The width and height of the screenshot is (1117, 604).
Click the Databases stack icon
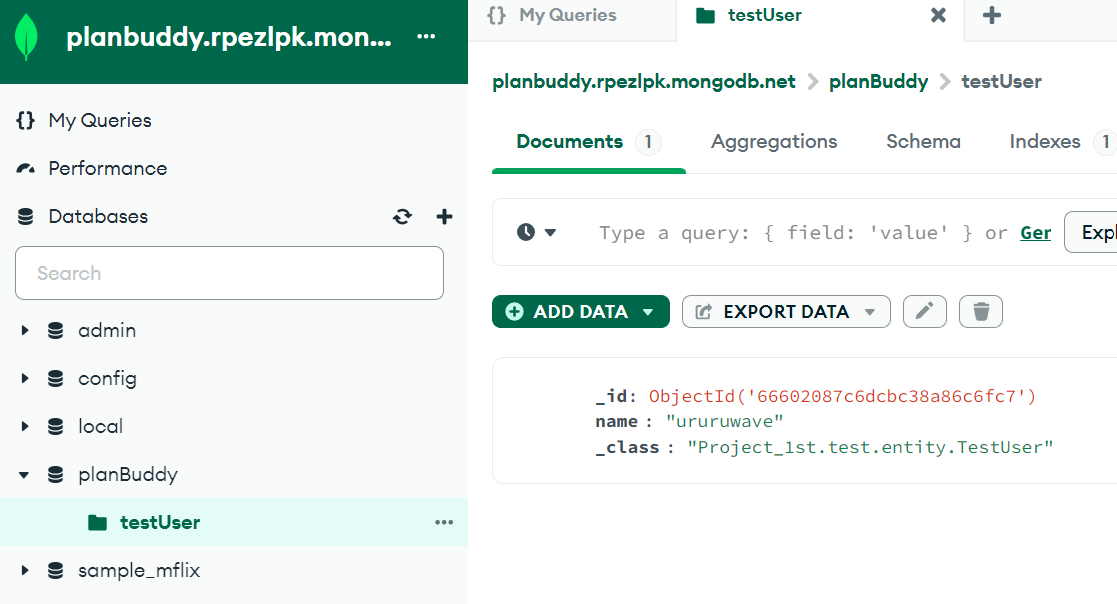[26, 217]
